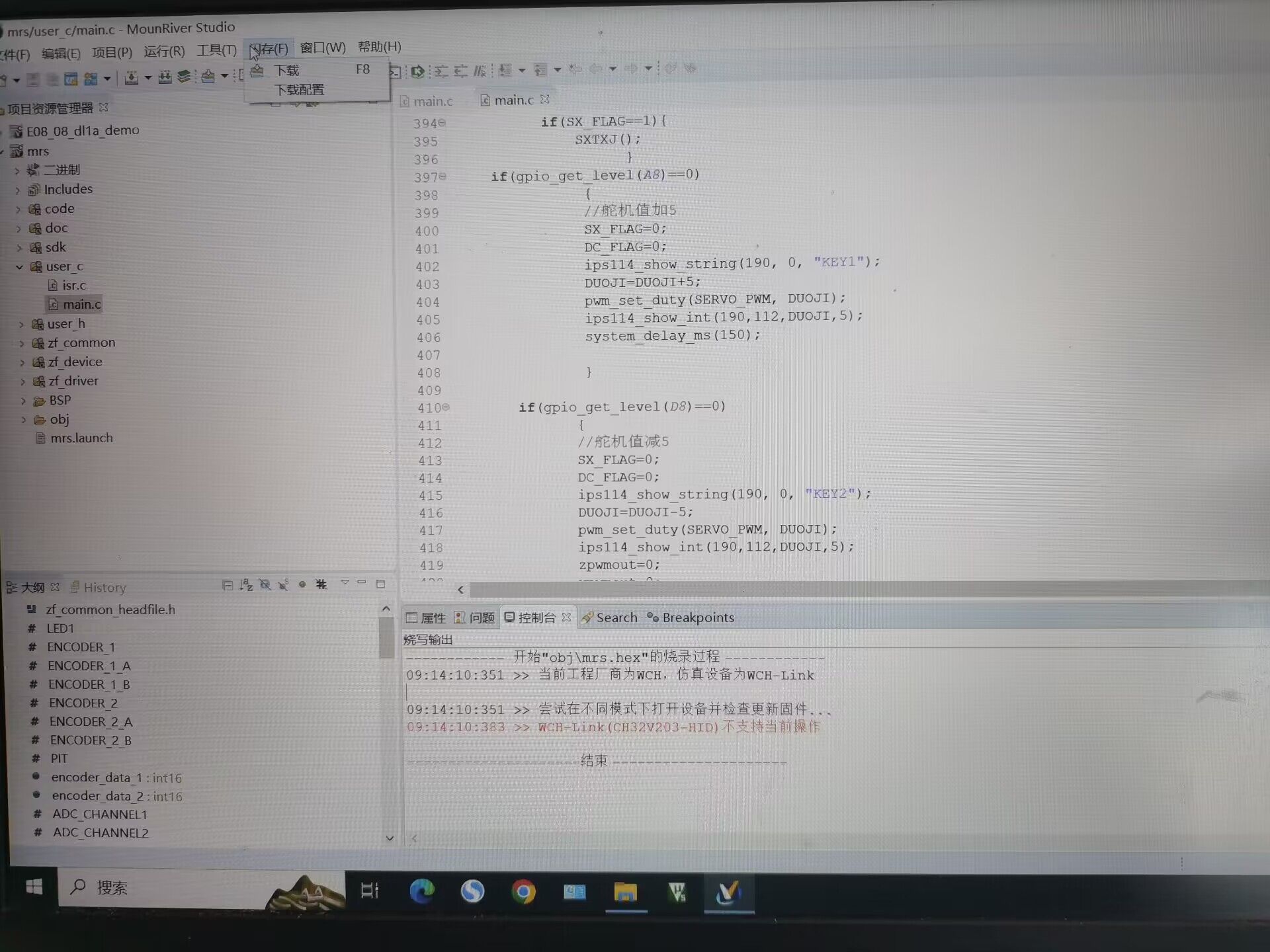
Task: Expand the zf_common folder
Action: click(22, 344)
